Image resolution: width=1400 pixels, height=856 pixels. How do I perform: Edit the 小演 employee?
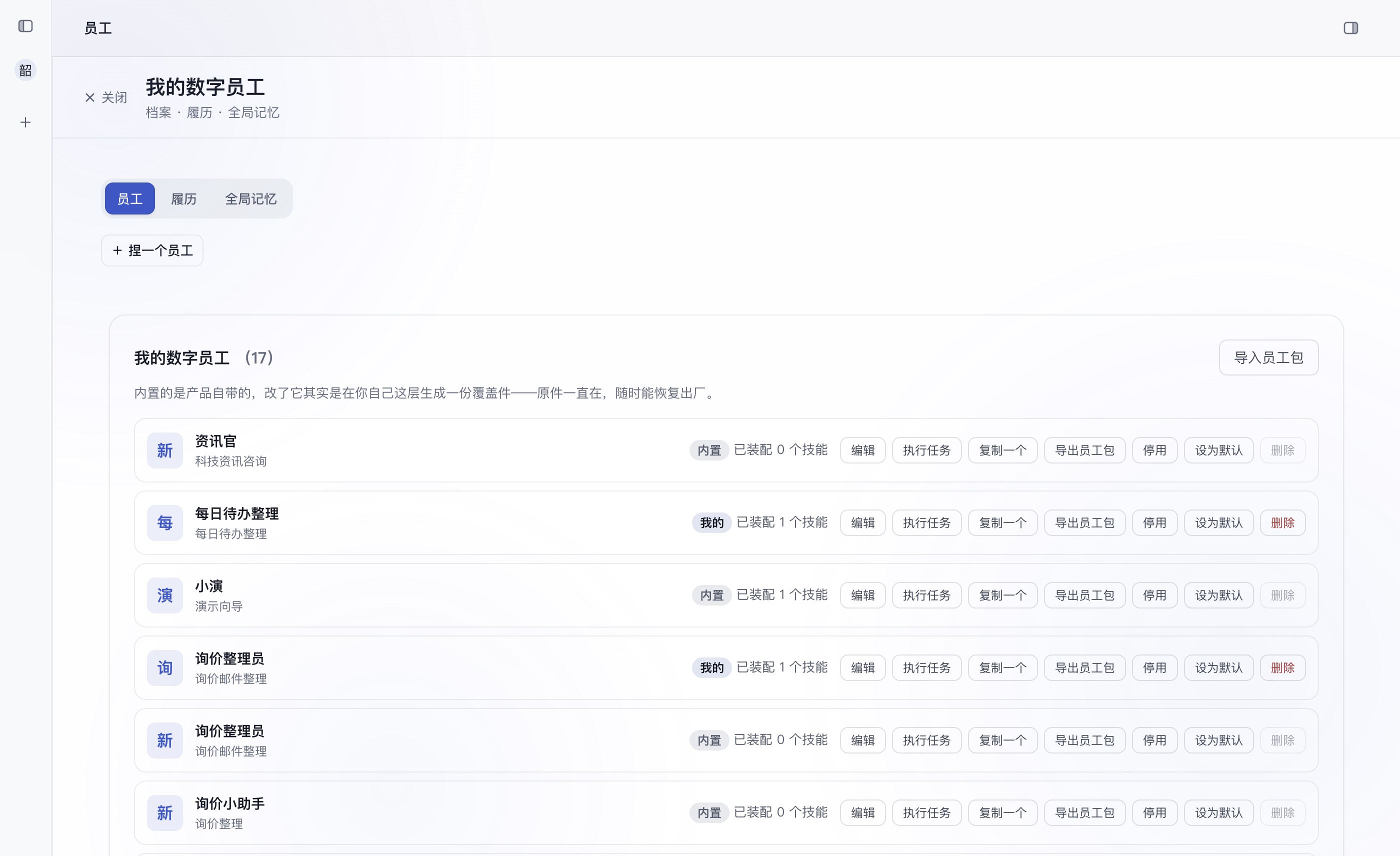(x=862, y=595)
